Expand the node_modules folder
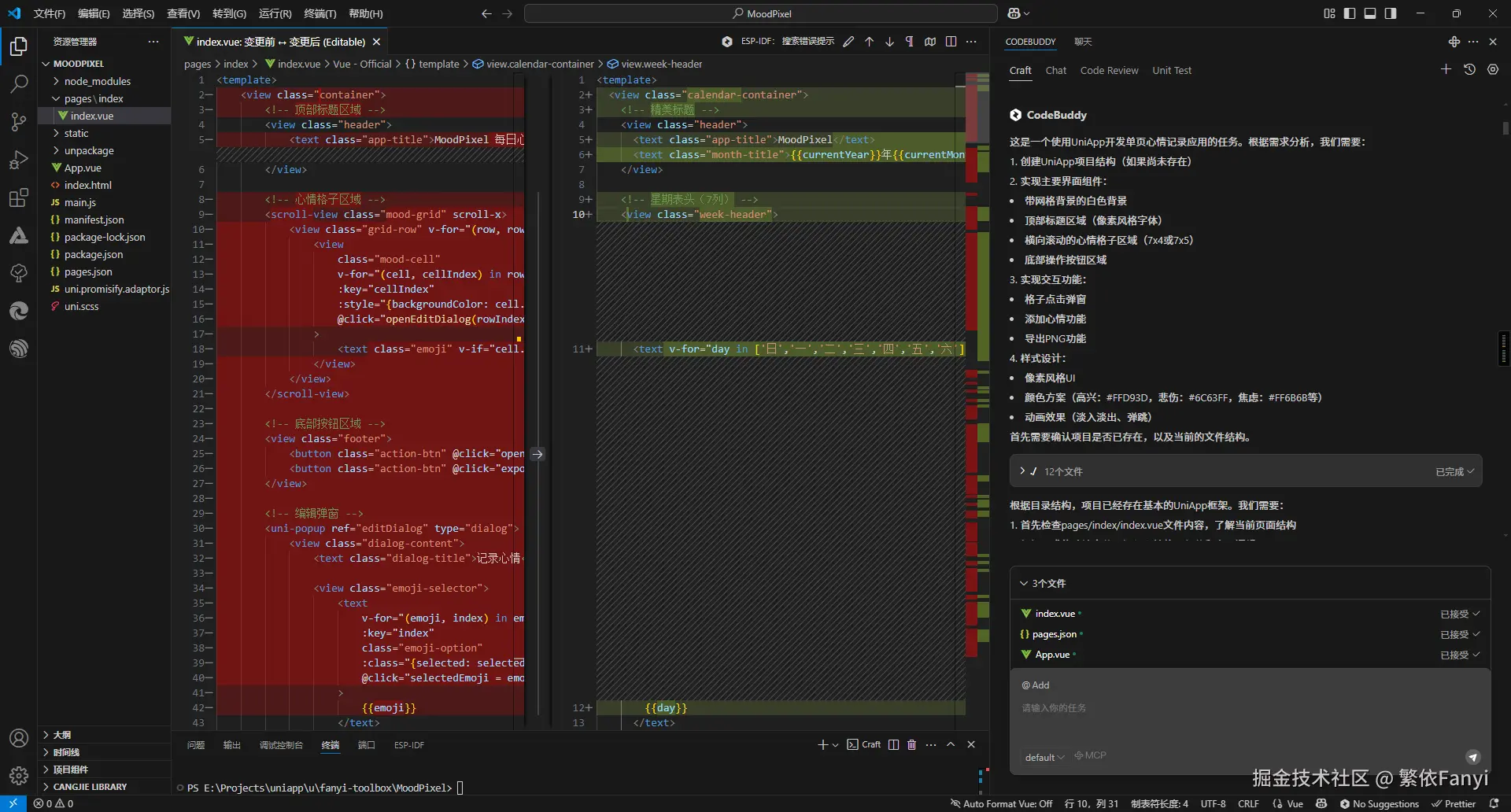Screen dimensions: 1511x812 (98, 81)
